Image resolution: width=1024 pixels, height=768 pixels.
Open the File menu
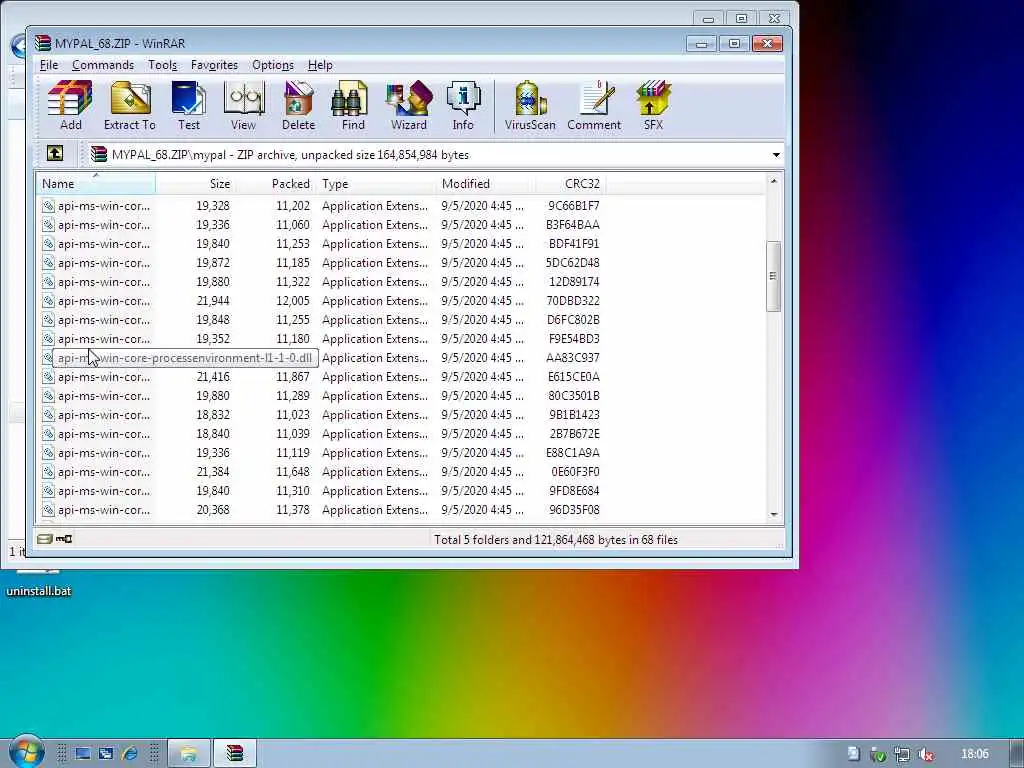(x=48, y=65)
